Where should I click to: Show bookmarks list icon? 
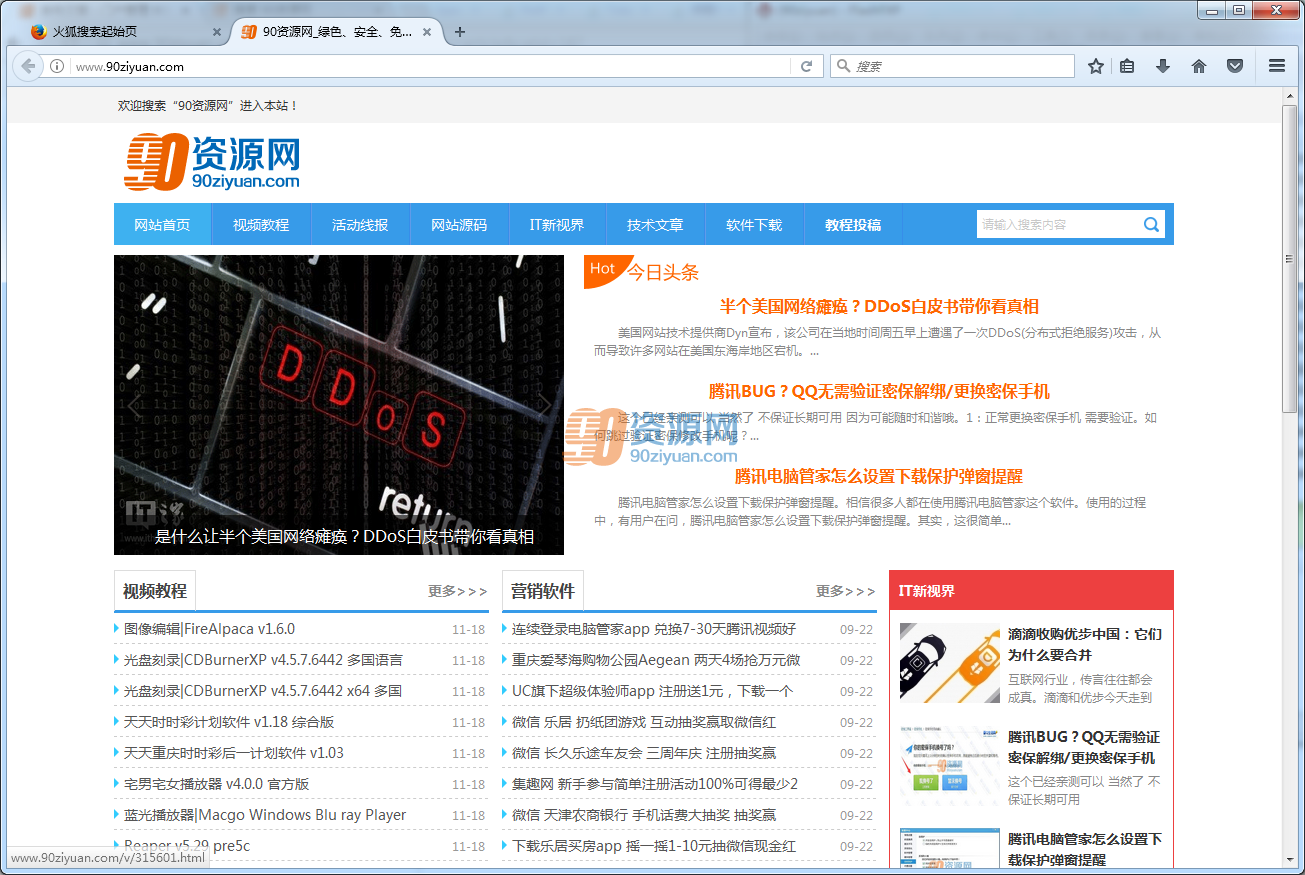pos(1127,66)
